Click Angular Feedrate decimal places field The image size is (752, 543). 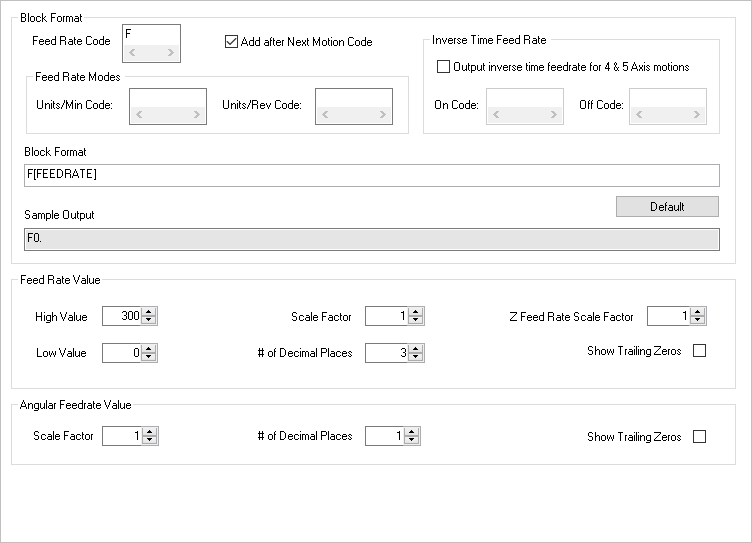[x=385, y=436]
